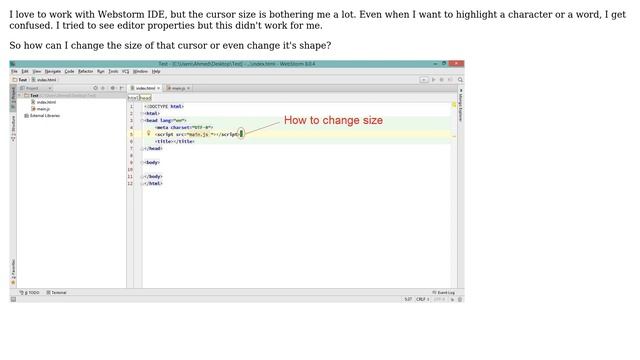Open the Project view dropdown

pos(36,88)
